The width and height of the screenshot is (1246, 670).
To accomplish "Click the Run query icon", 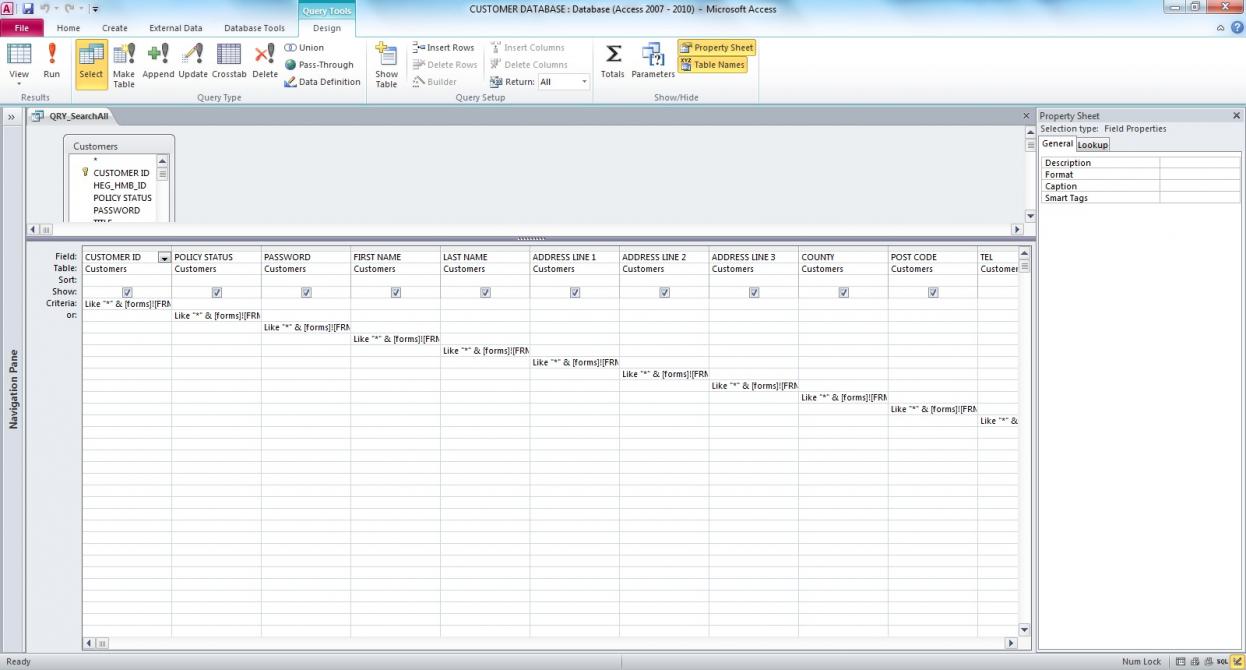I will coord(51,60).
